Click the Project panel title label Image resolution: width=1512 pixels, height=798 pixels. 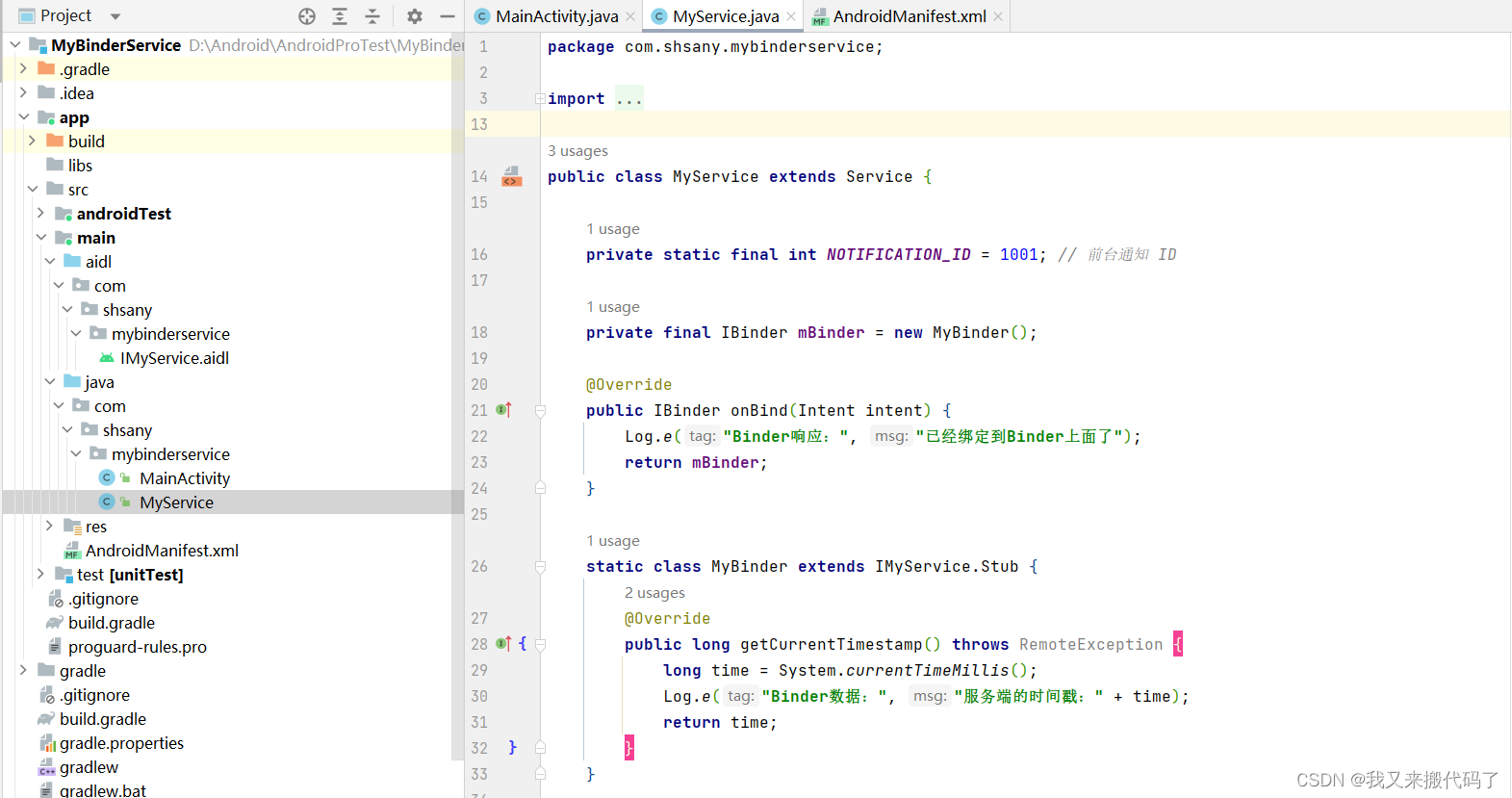click(65, 16)
